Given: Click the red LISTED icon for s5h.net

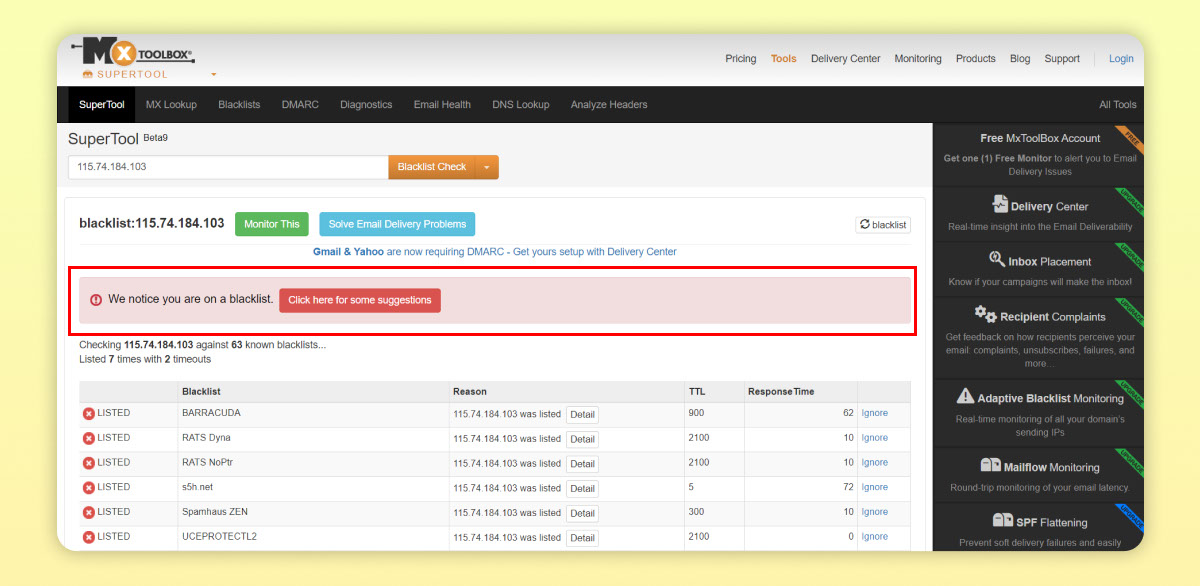Looking at the screenshot, I should (x=88, y=487).
